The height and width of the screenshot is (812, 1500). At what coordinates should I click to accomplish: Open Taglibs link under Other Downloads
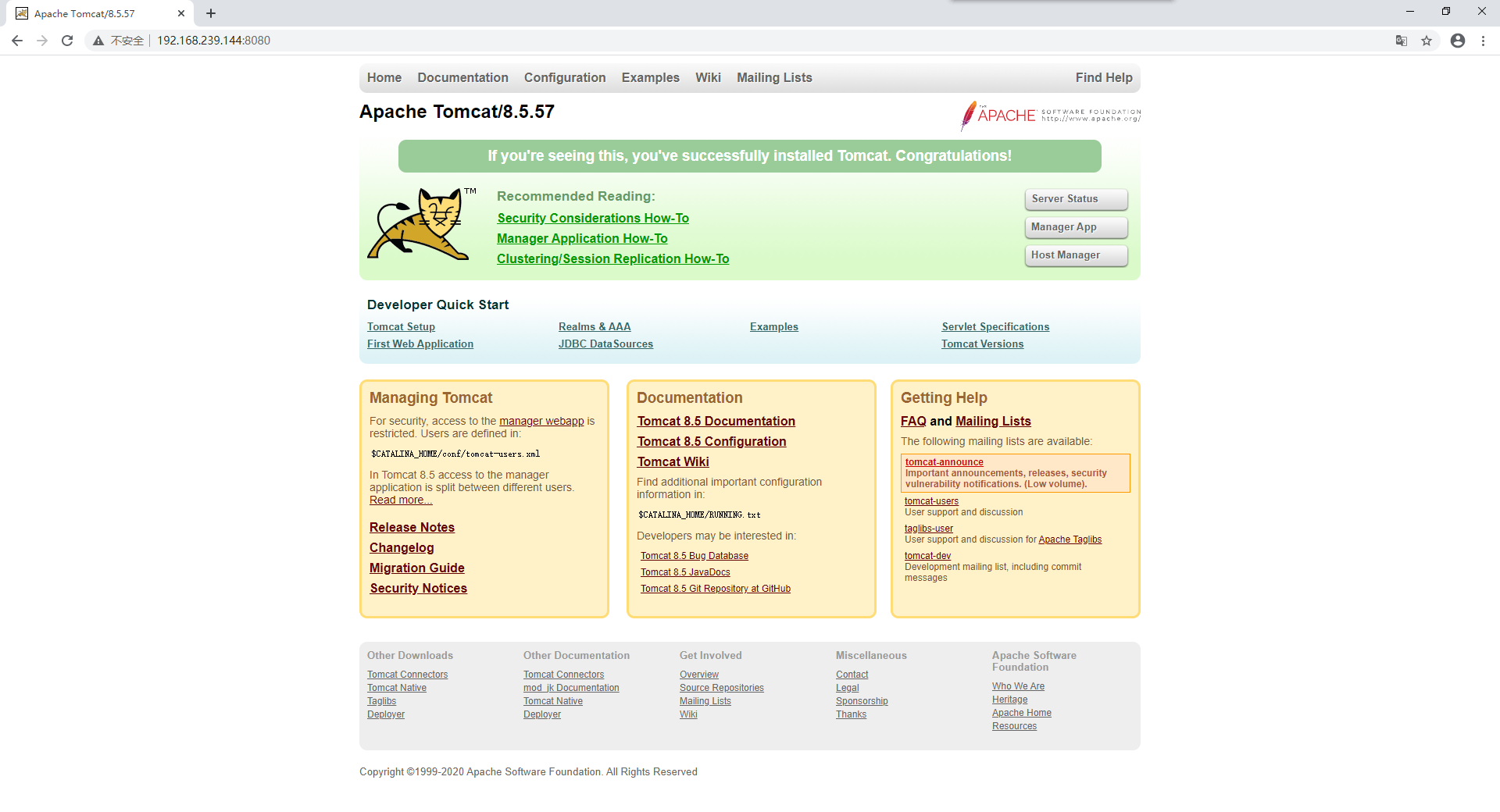pos(381,702)
